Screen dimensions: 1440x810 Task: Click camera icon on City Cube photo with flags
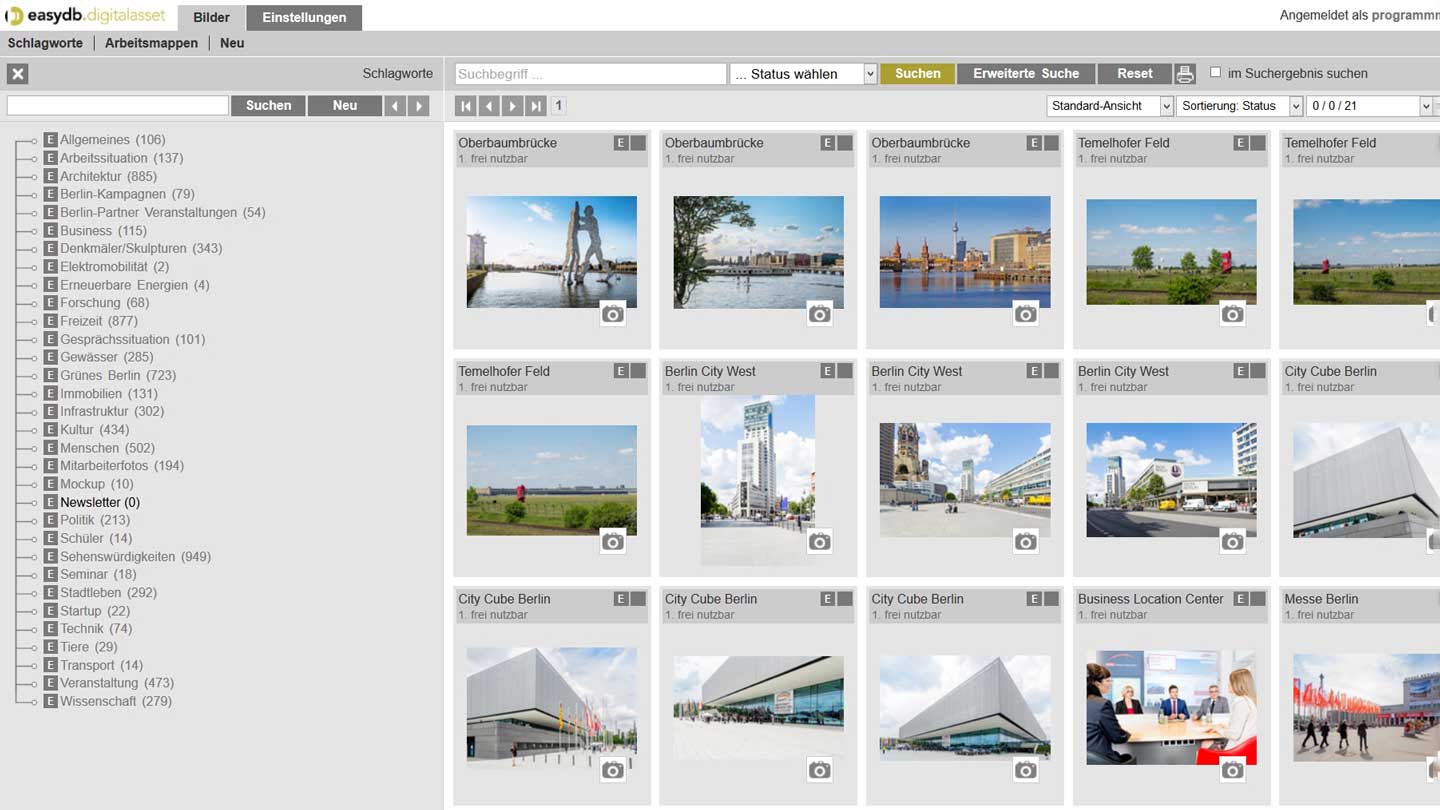[x=613, y=770]
